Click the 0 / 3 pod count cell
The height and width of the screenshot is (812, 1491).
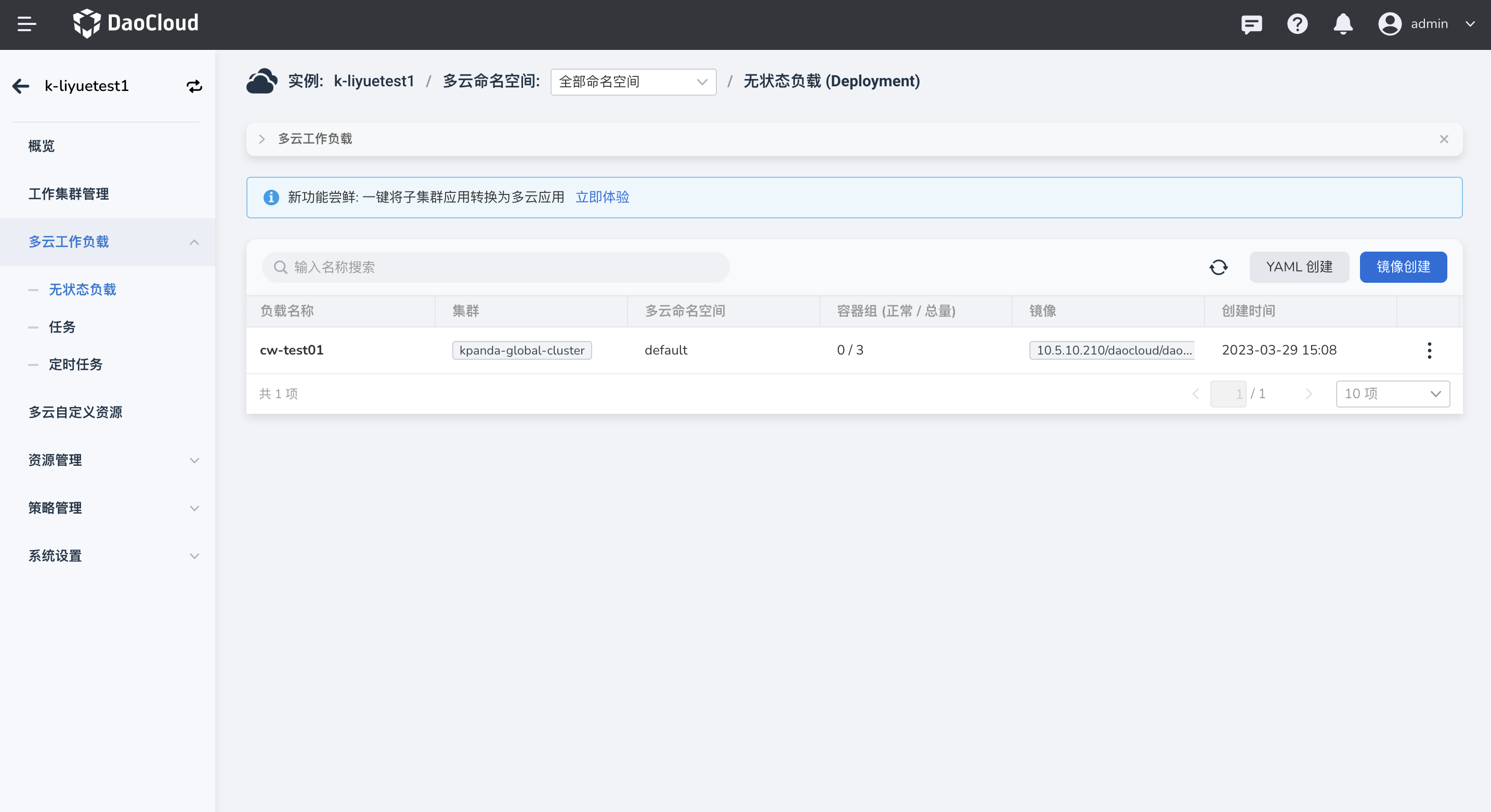[x=849, y=350]
